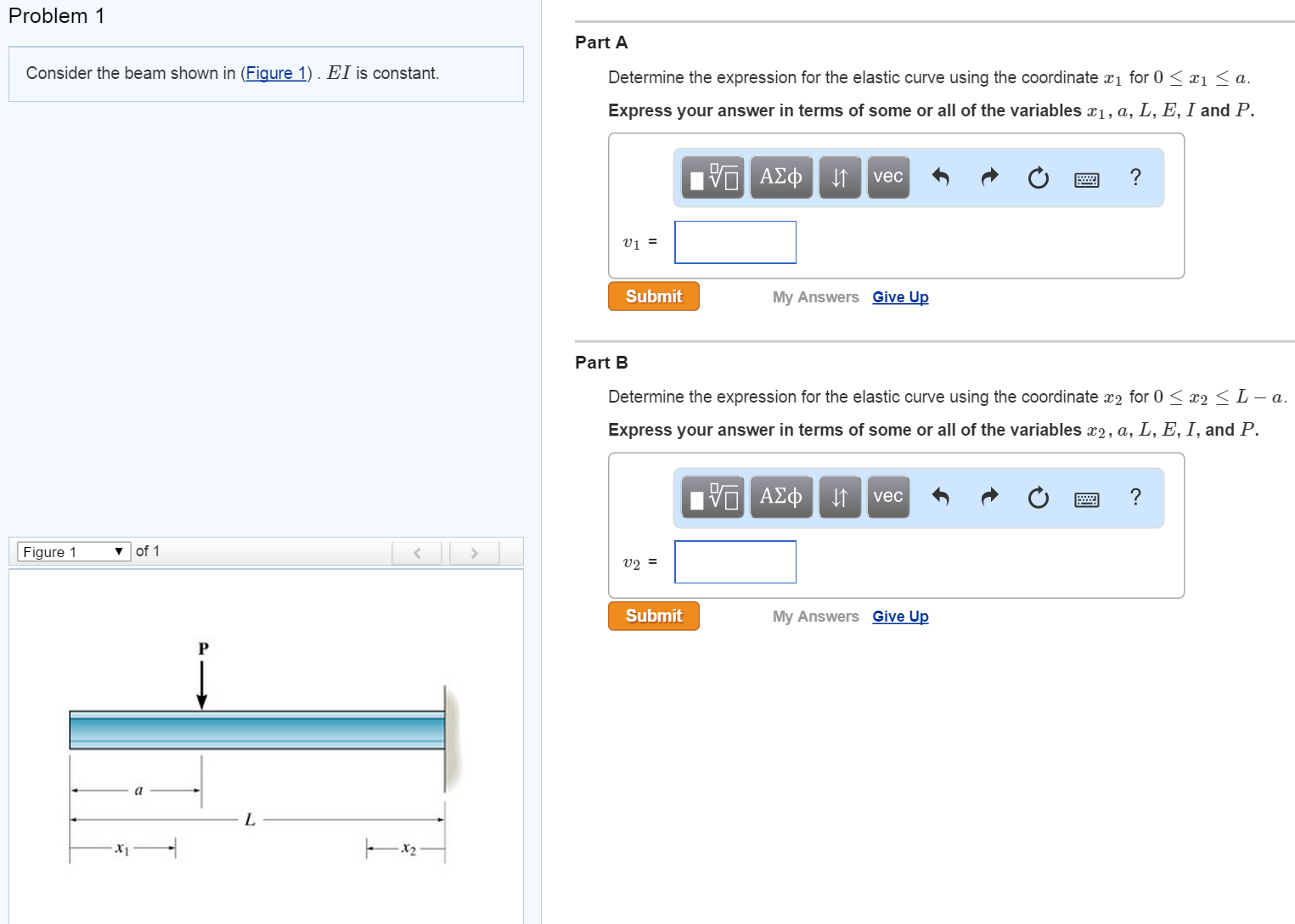Click My Answers under Part A
The height and width of the screenshot is (924, 1295).
point(814,296)
